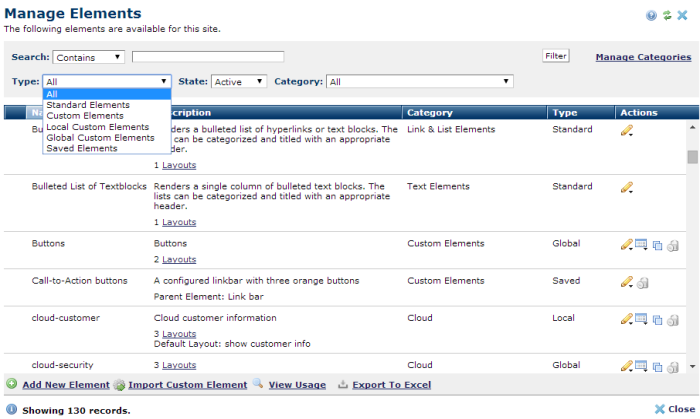This screenshot has height=419, width=700.
Task: Click the View Usage magnifier icon
Action: tap(258, 384)
